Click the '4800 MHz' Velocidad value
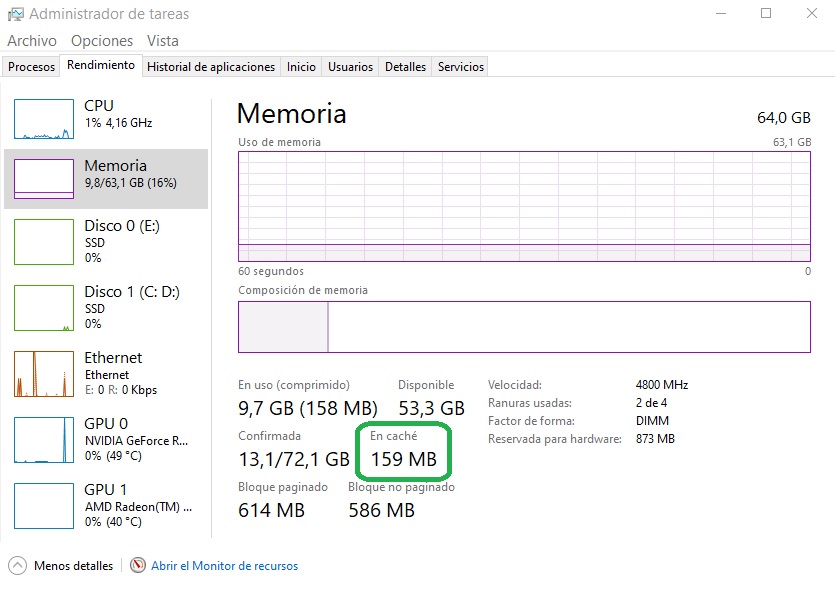This screenshot has height=590, width=835. 662,384
